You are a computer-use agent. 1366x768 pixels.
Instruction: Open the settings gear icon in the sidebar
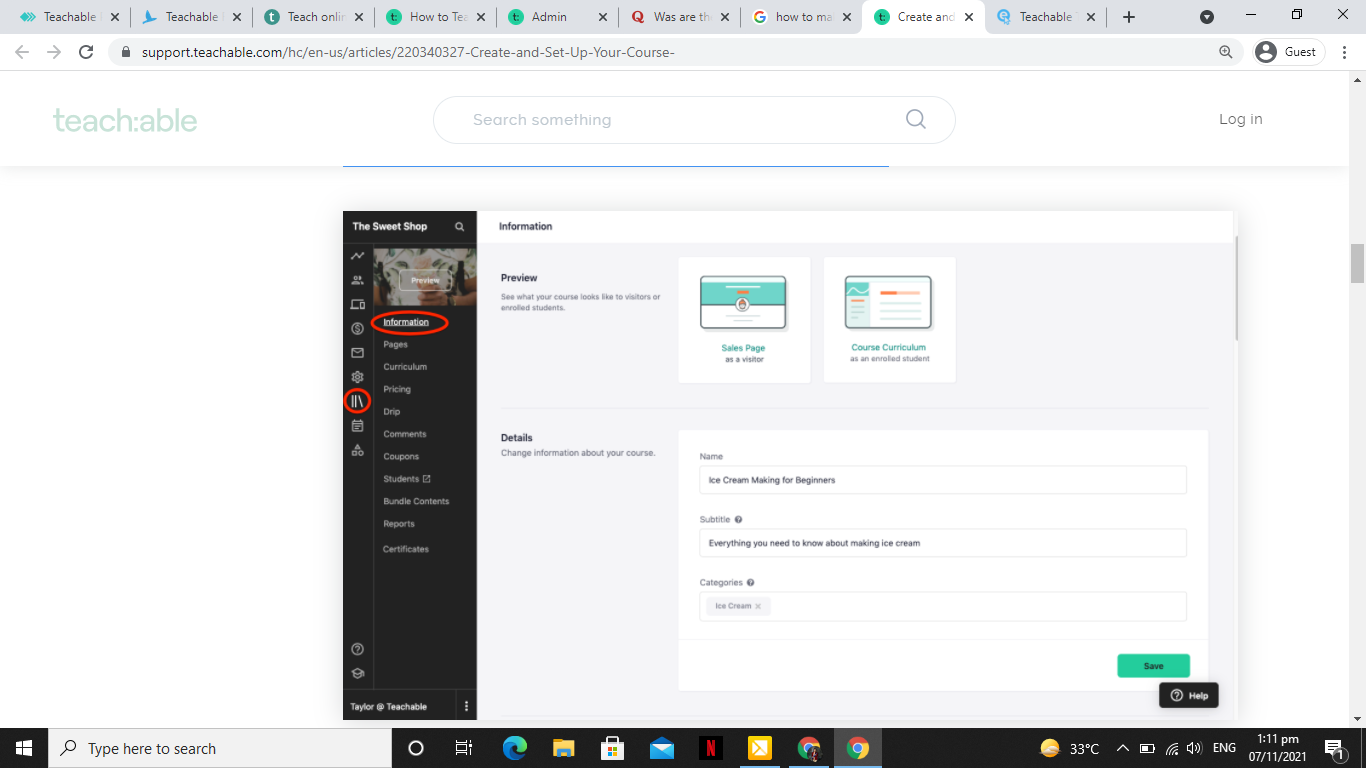(357, 377)
